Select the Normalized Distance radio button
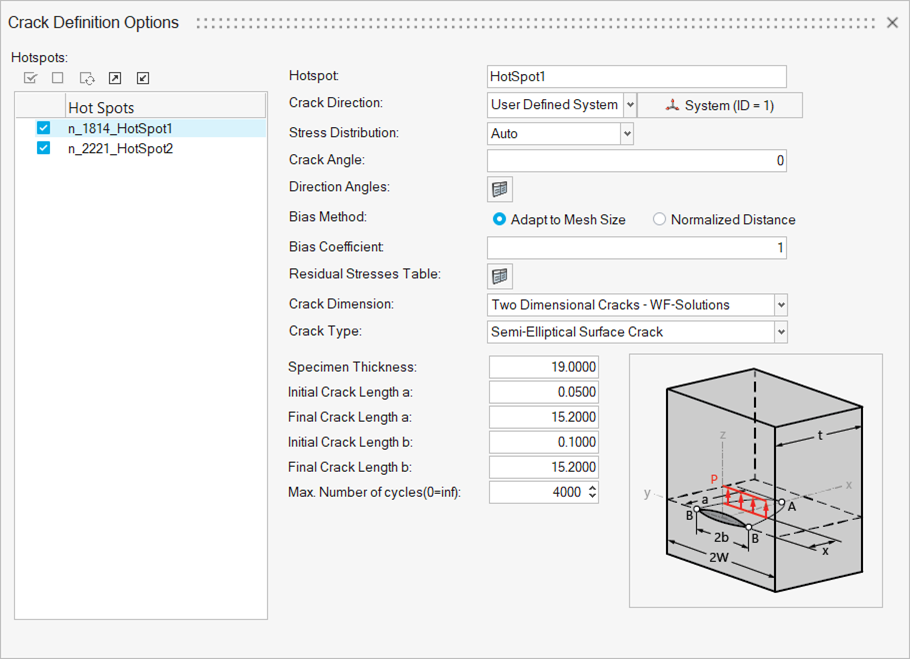Image resolution: width=910 pixels, height=659 pixels. pyautogui.click(x=659, y=219)
